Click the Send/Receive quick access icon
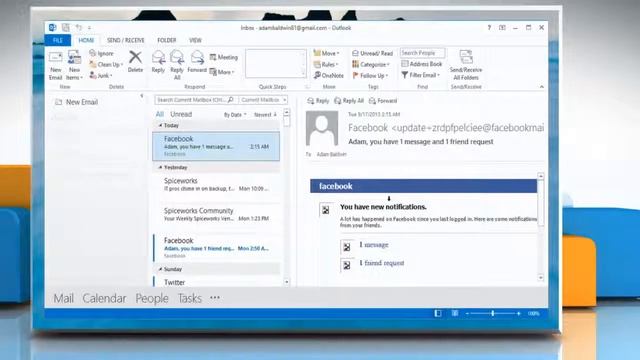This screenshot has height=360, width=640. [x=65, y=27]
